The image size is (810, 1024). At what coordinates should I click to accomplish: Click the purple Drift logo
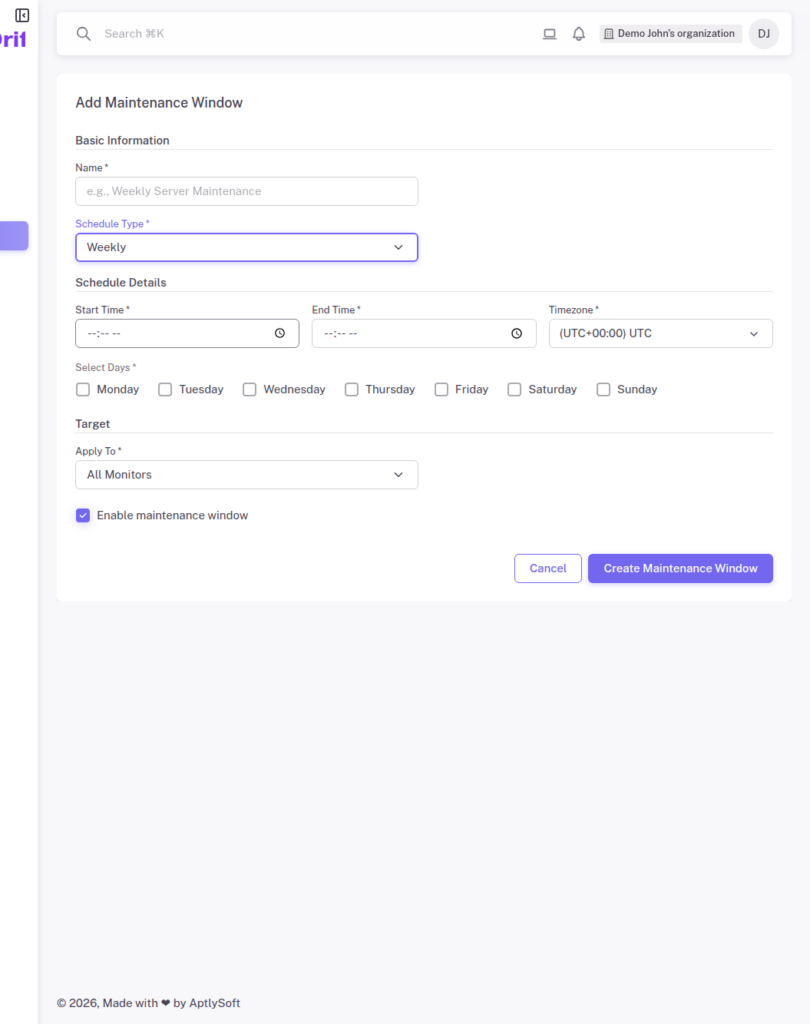(12, 38)
